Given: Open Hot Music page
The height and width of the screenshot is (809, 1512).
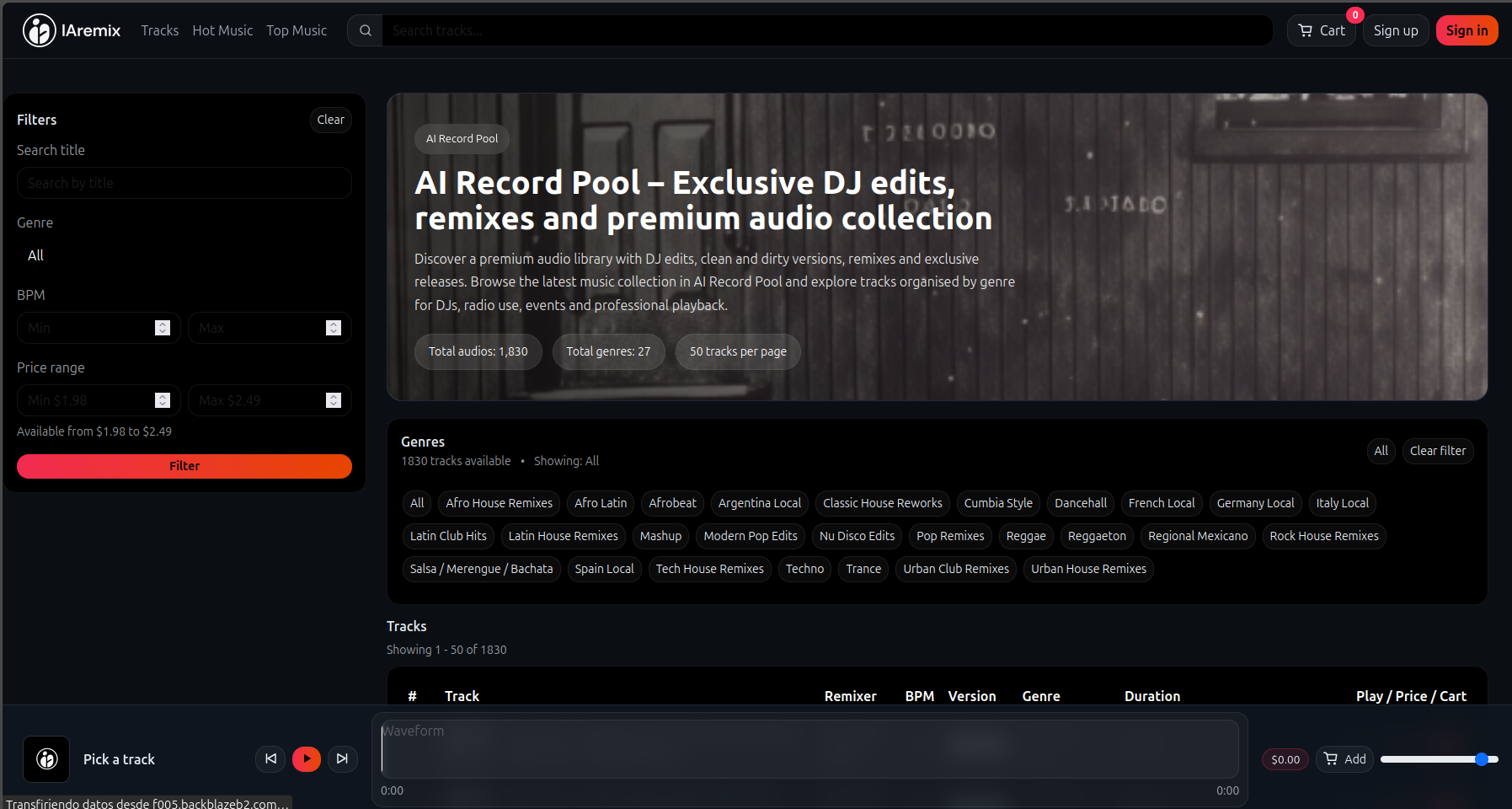Looking at the screenshot, I should [222, 30].
